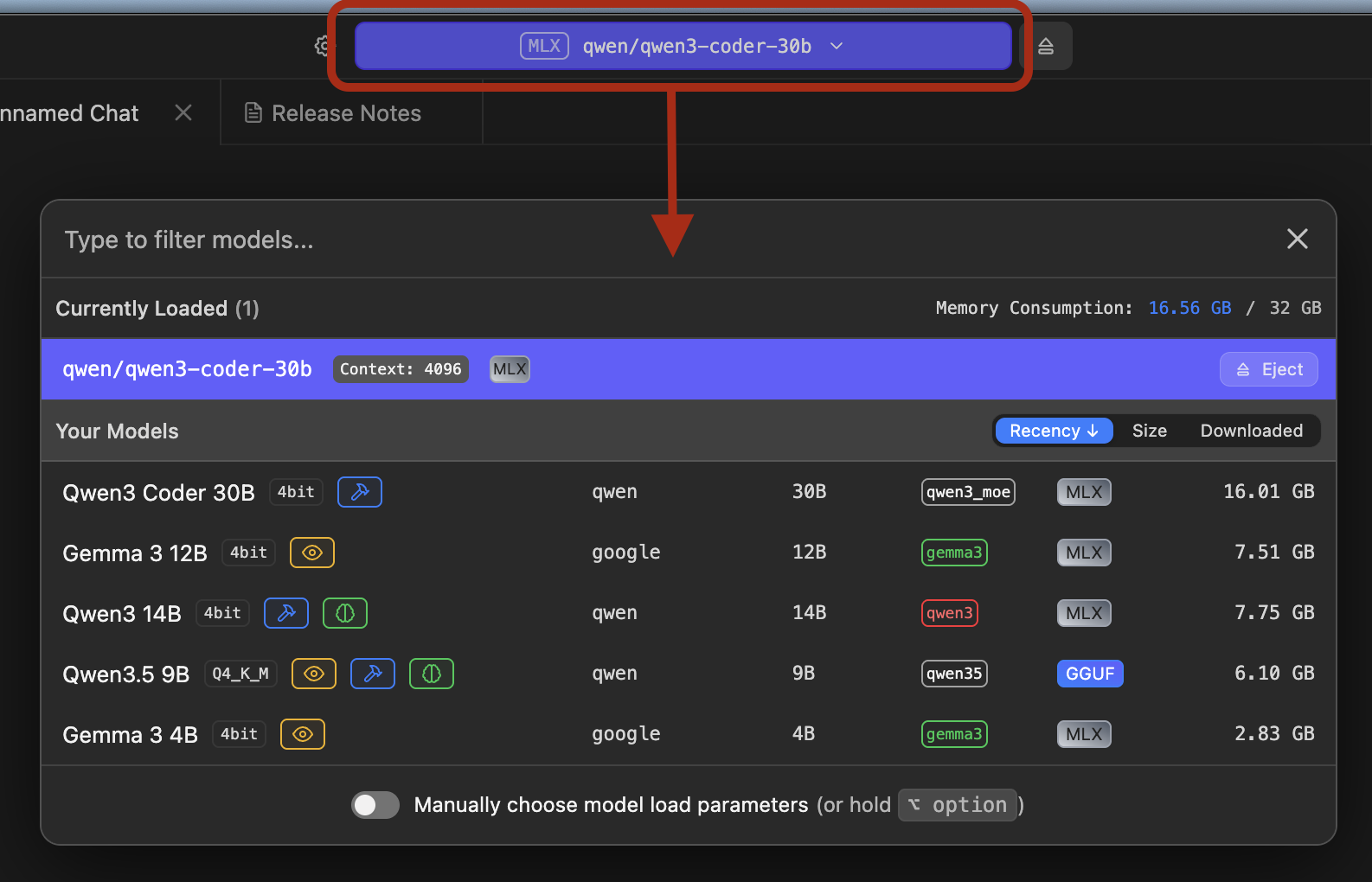Click the Q4_K_M quantization tag
This screenshot has height=882, width=1372.
click(240, 674)
